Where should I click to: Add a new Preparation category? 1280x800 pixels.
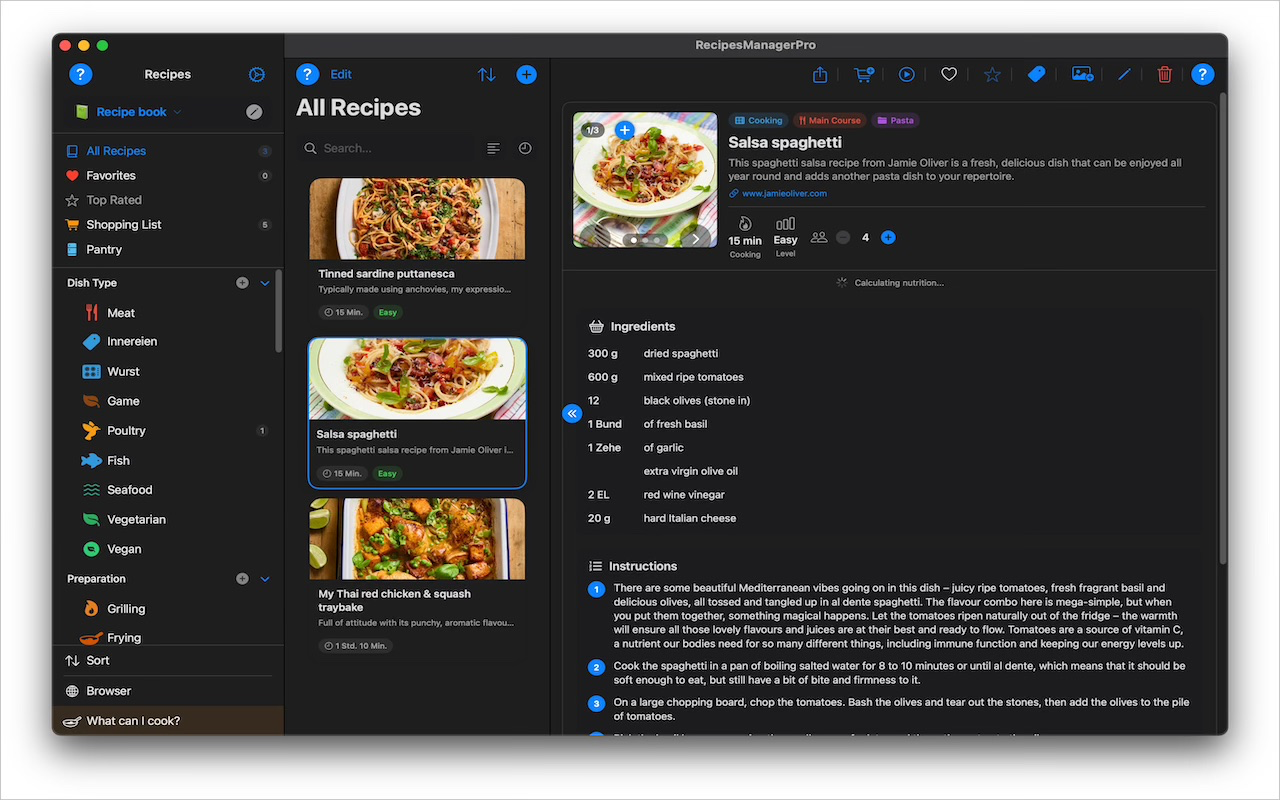[242, 579]
